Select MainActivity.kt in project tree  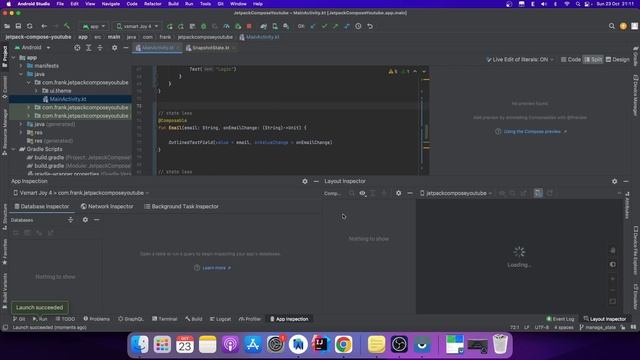(68, 99)
